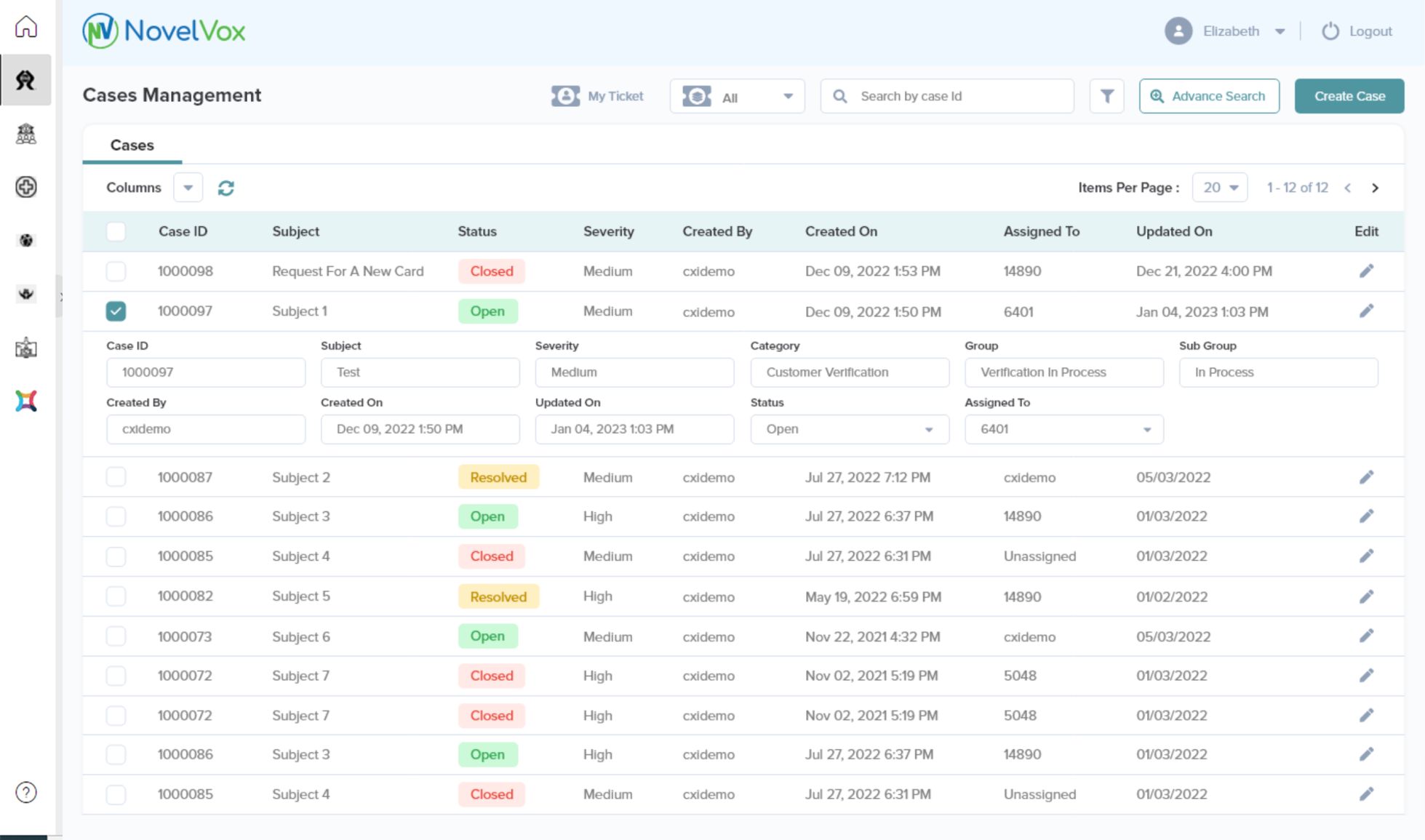
Task: Open the Status dropdown showing Open
Action: coord(849,429)
